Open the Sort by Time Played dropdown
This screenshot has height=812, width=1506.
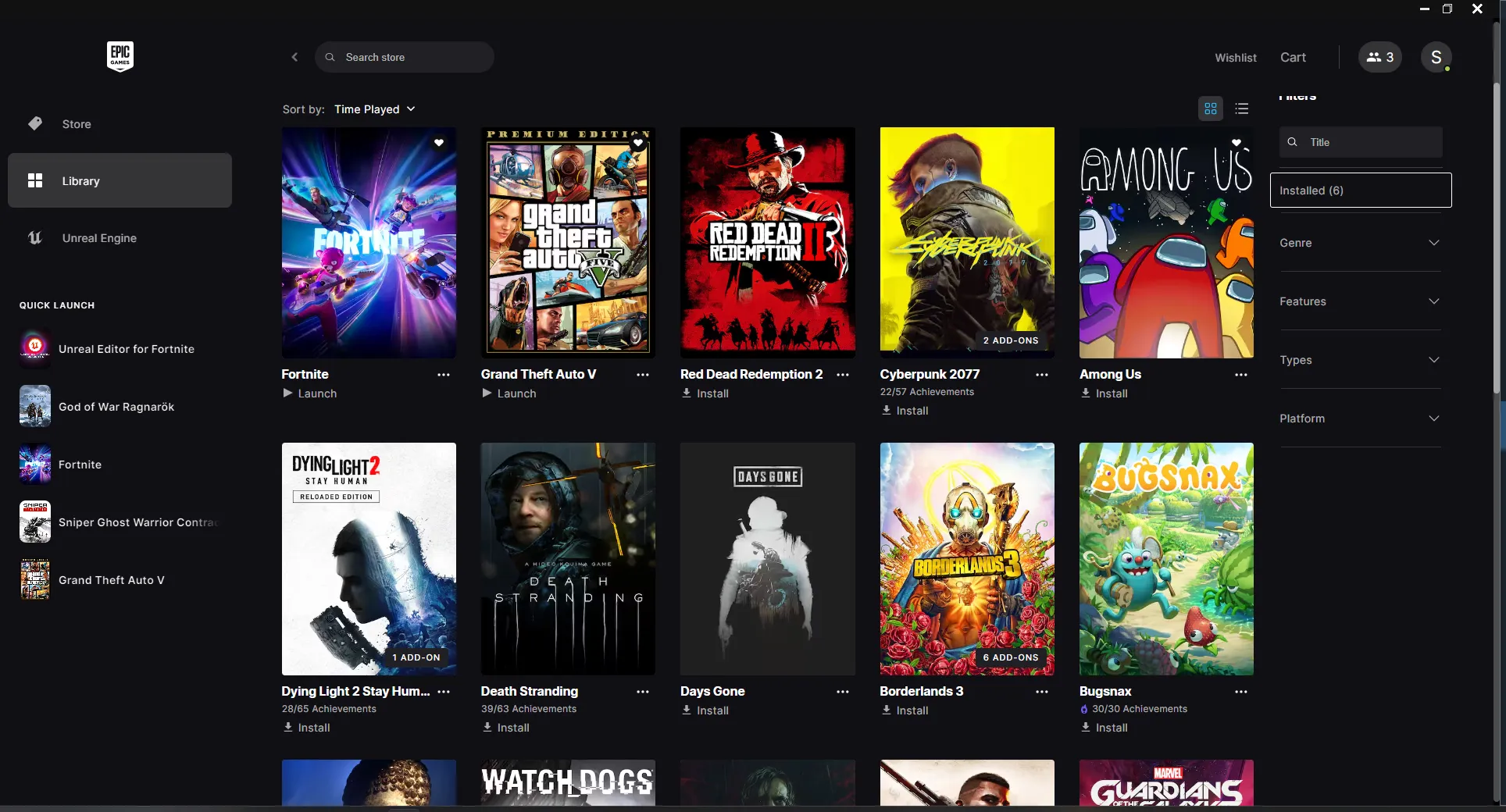pos(374,109)
